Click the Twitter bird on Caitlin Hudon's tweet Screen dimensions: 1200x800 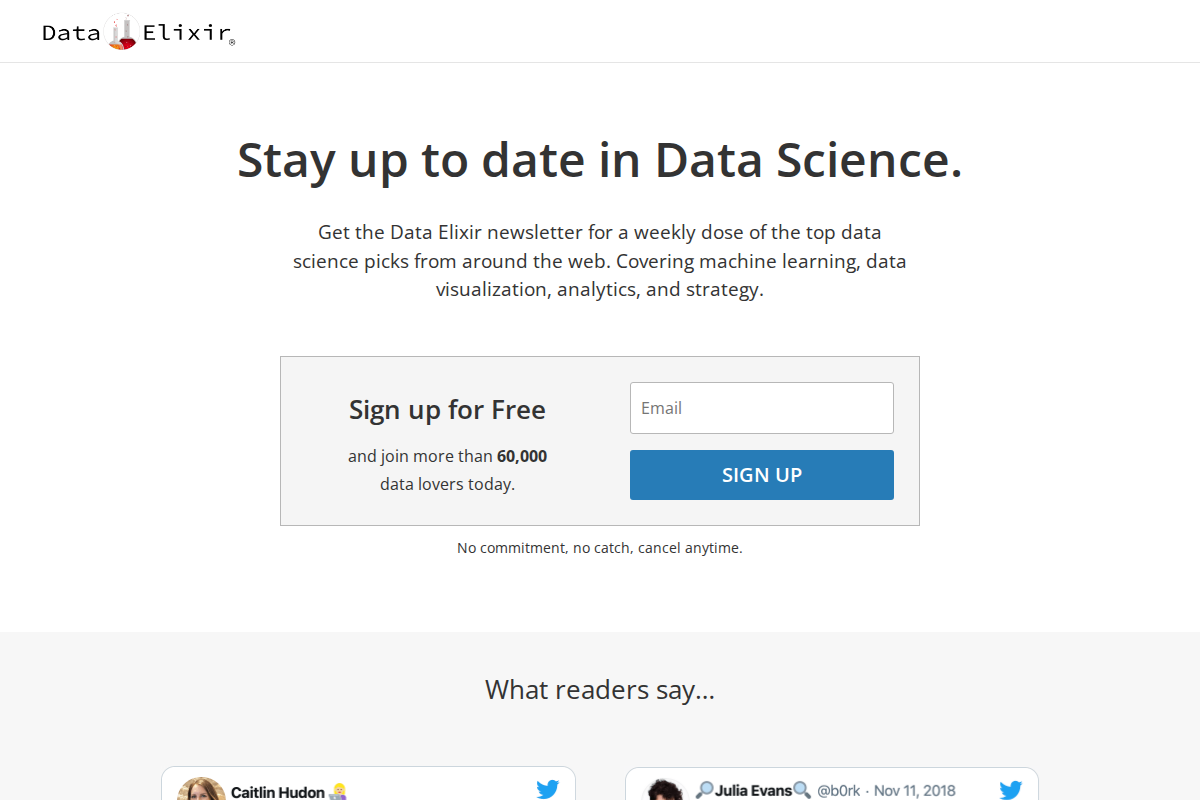point(548,789)
